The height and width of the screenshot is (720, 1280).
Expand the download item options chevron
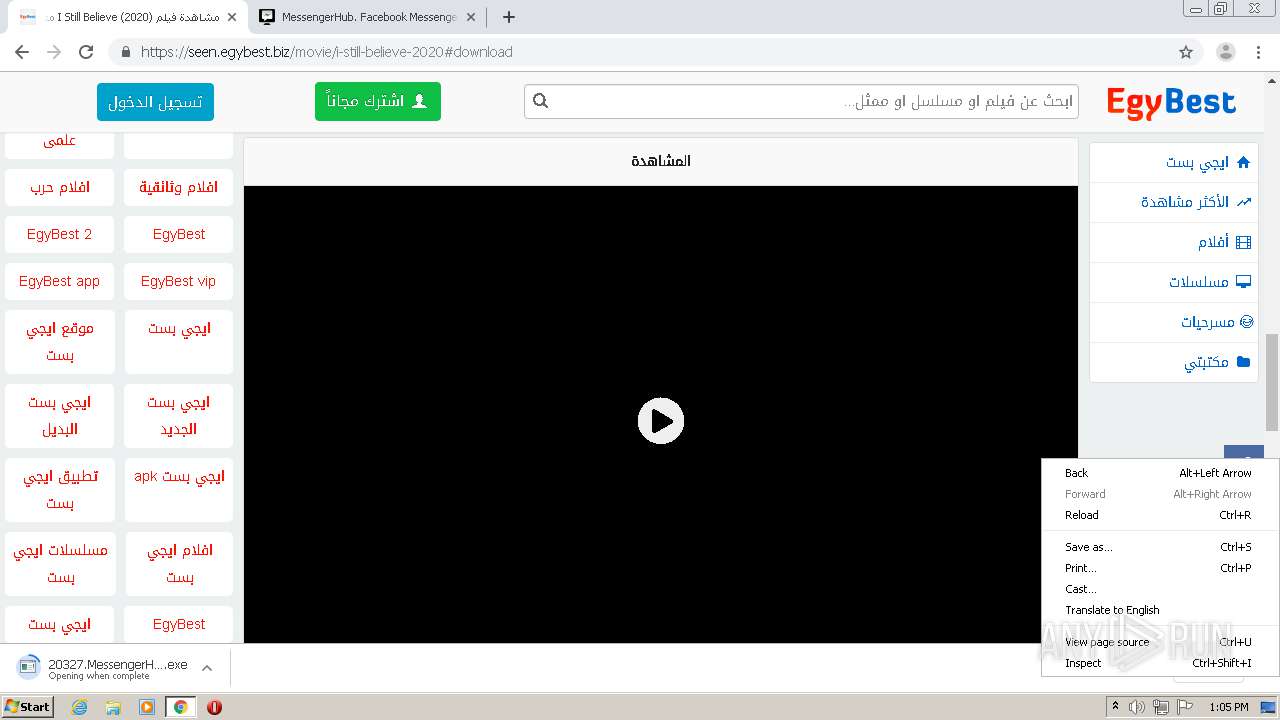(207, 668)
